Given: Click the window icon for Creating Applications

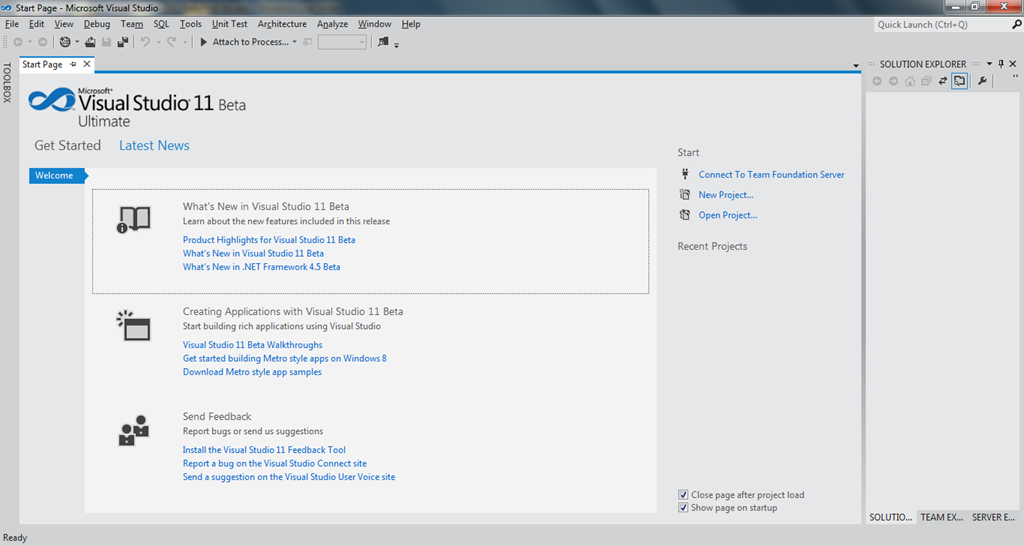Looking at the screenshot, I should pos(134,325).
